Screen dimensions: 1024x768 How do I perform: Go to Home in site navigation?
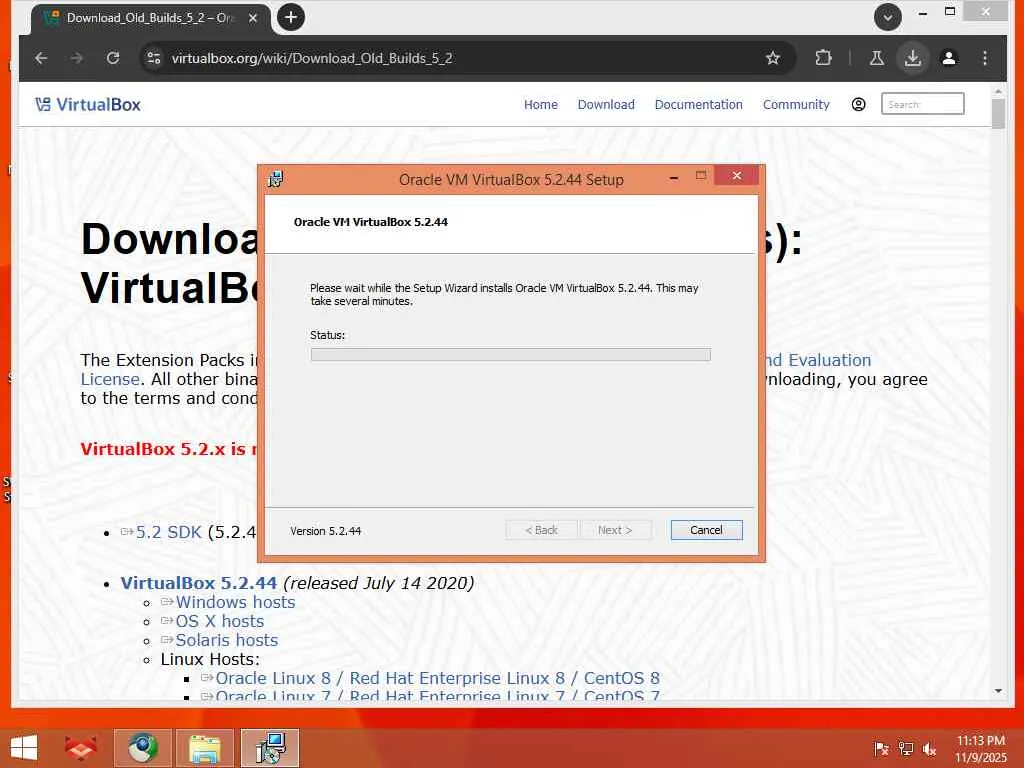(x=541, y=104)
